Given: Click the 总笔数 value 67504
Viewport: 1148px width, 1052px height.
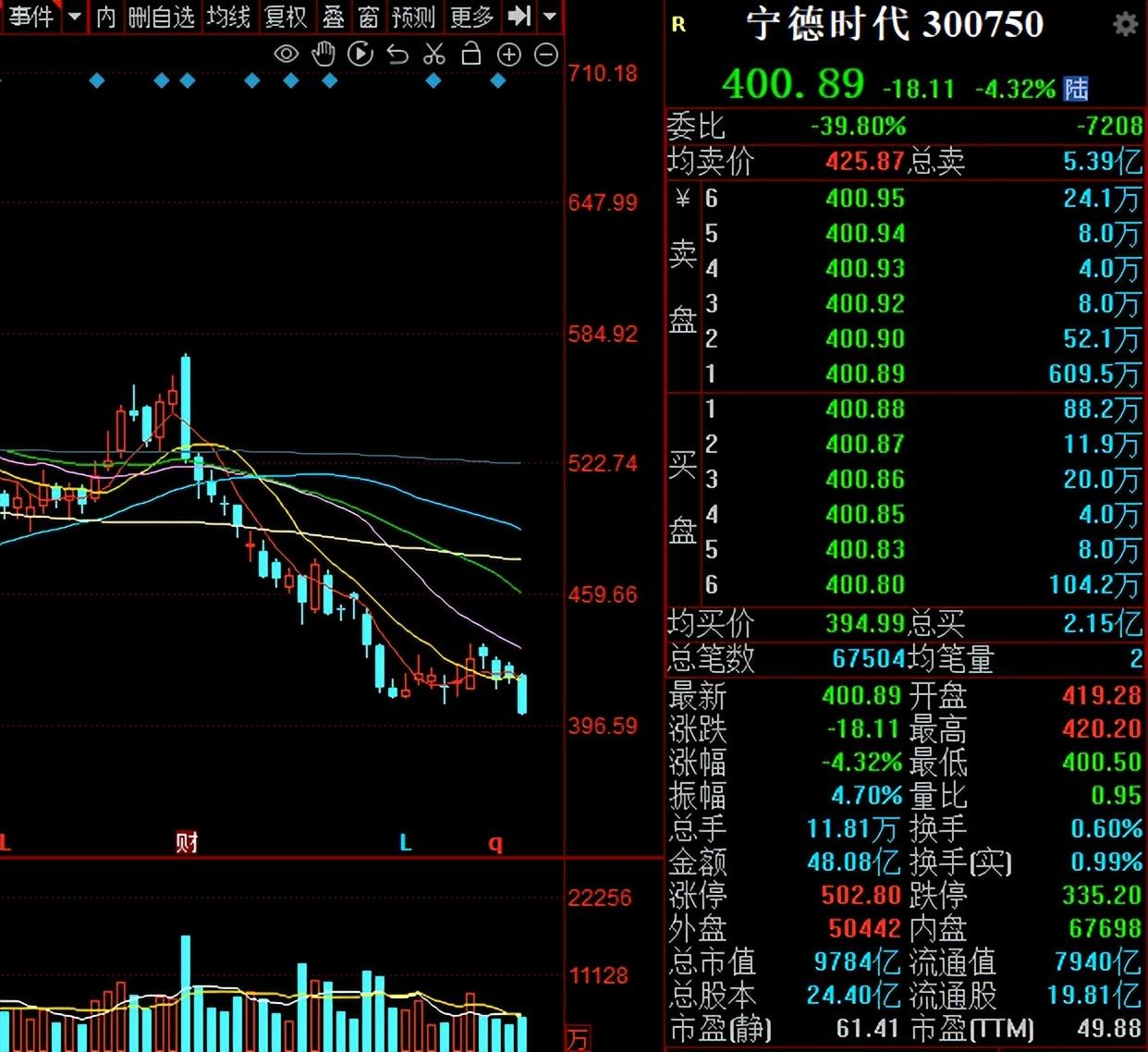Looking at the screenshot, I should (x=868, y=658).
